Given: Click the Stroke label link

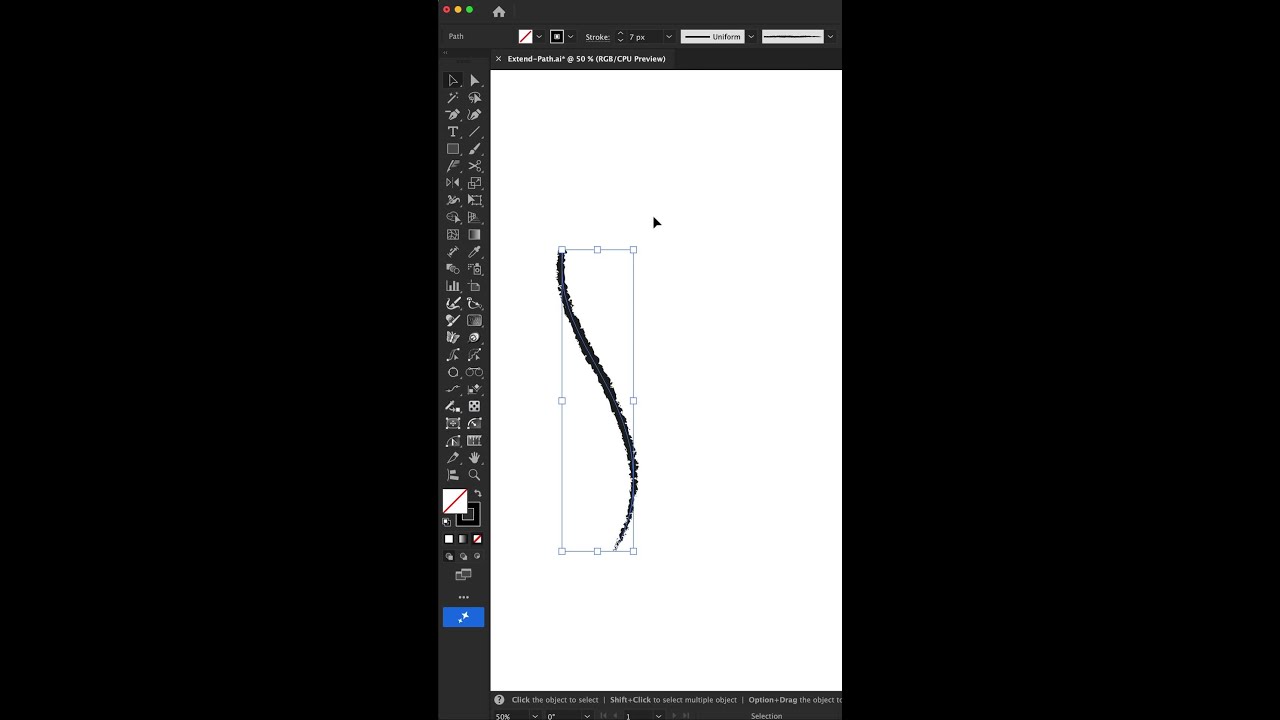Looking at the screenshot, I should (x=597, y=37).
